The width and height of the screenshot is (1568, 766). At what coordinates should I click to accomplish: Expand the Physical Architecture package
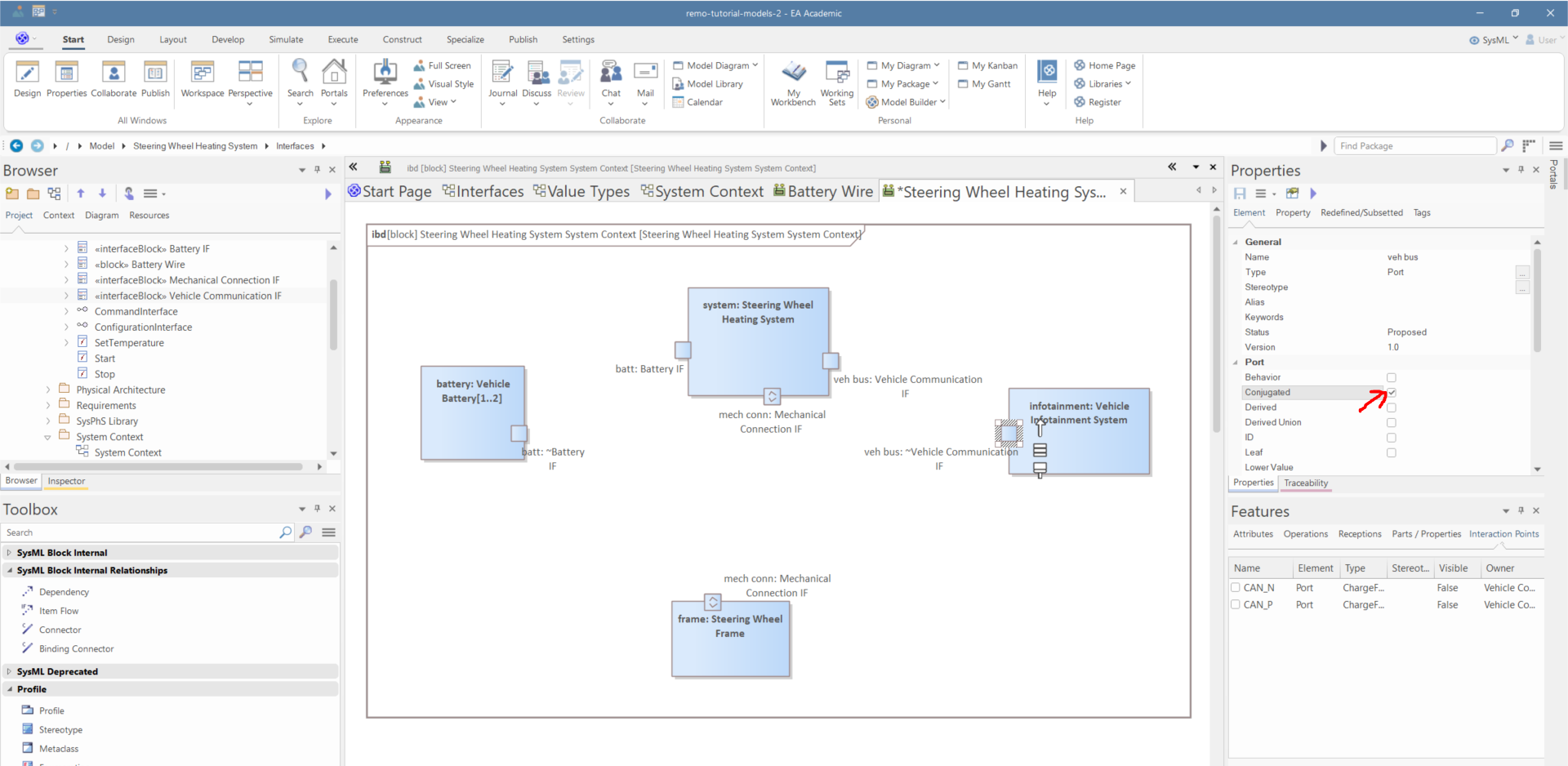click(48, 390)
